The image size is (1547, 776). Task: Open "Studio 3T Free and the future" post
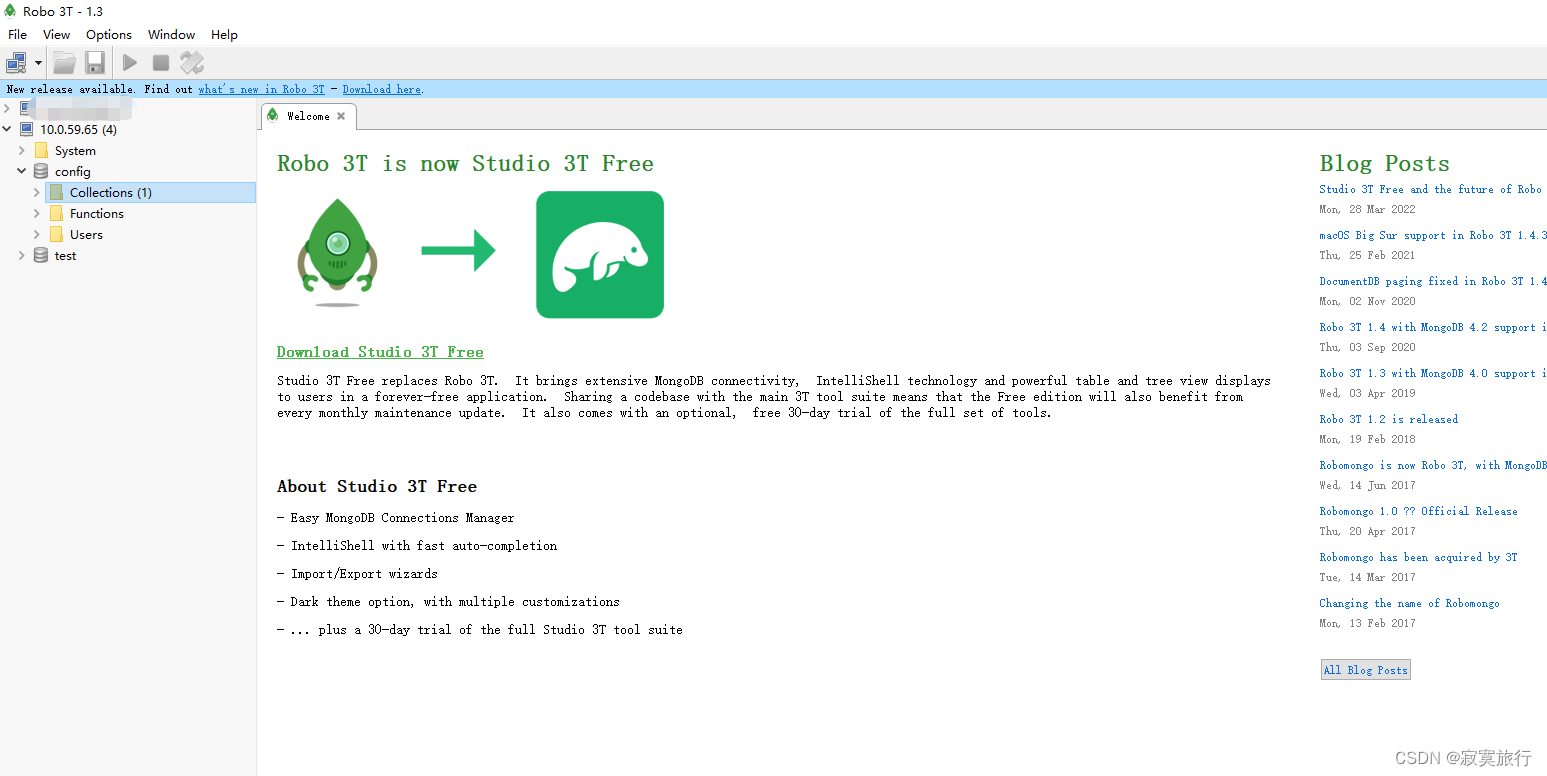[x=1430, y=189]
